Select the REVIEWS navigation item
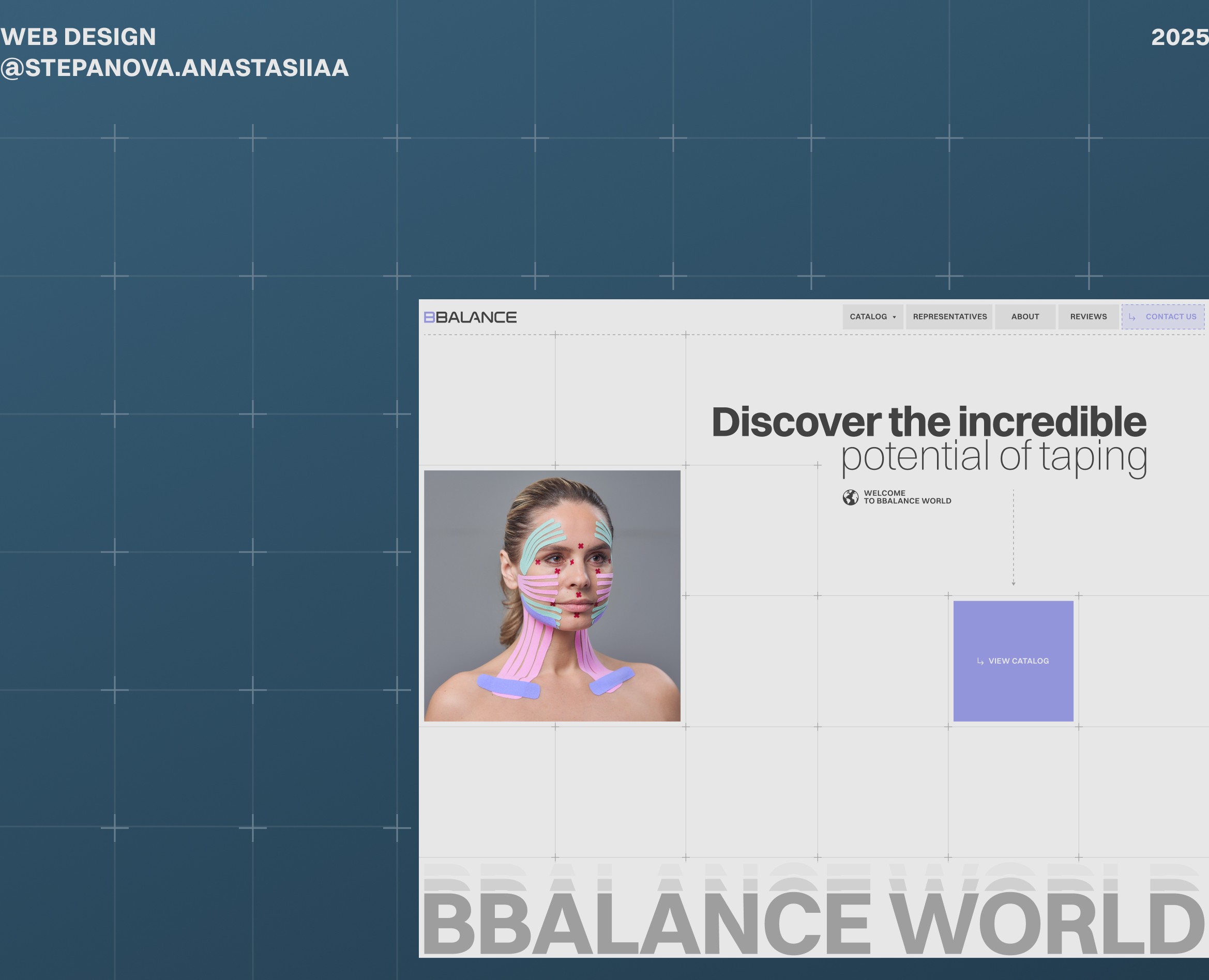 [1087, 317]
